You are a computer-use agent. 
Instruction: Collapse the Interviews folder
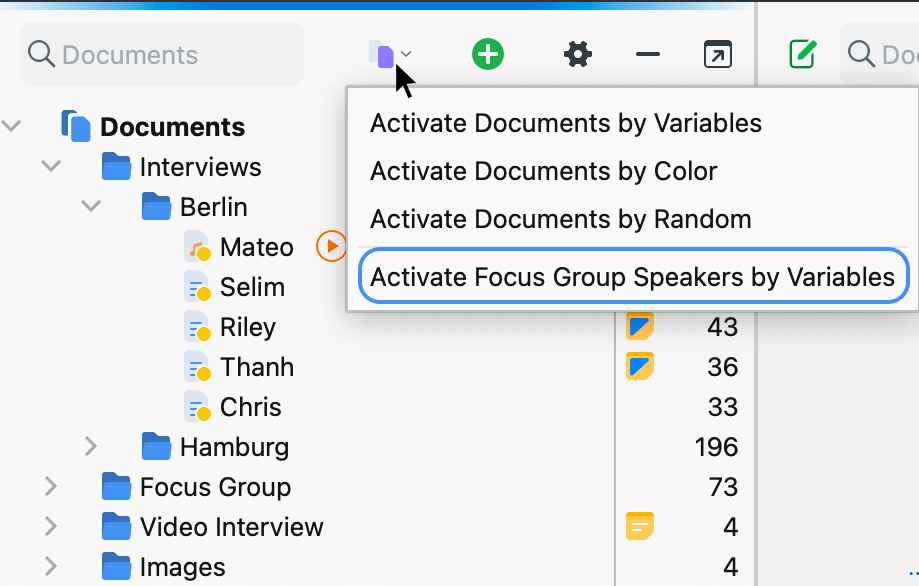pyautogui.click(x=51, y=166)
